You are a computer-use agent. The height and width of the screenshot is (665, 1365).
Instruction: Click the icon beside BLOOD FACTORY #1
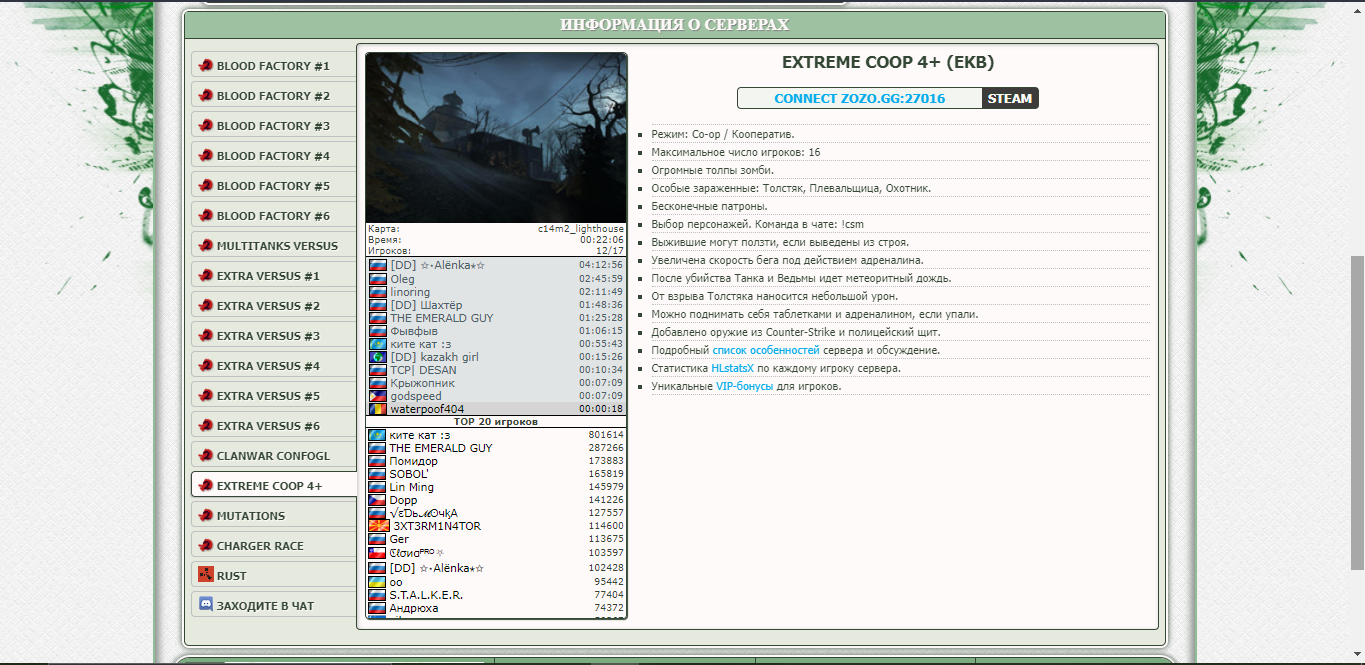(x=206, y=66)
